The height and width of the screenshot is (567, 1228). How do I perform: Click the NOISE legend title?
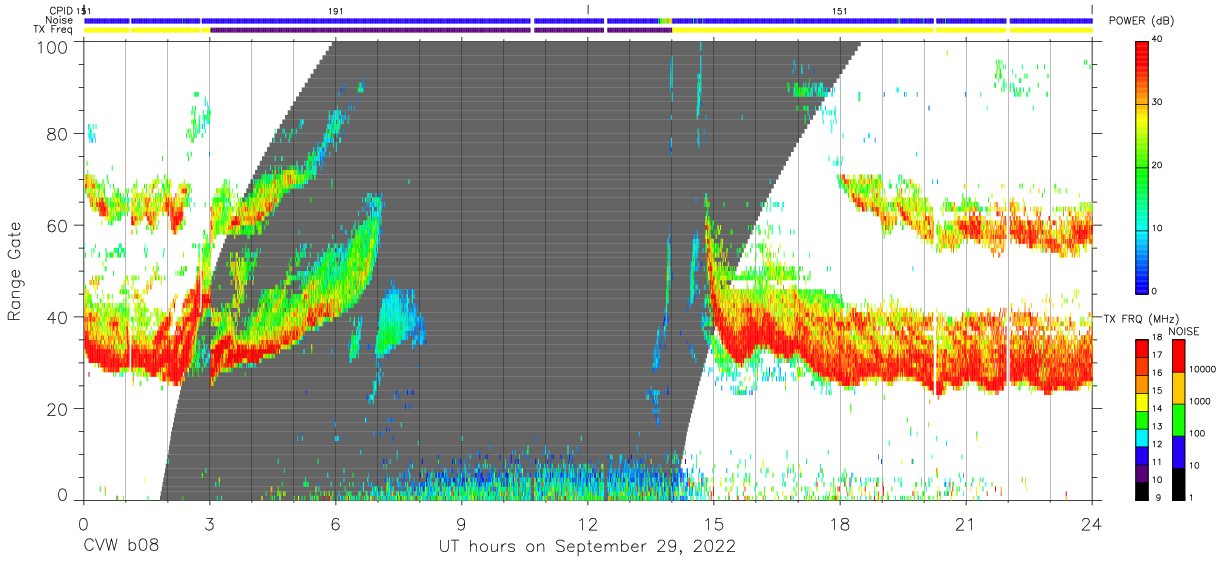1185,331
